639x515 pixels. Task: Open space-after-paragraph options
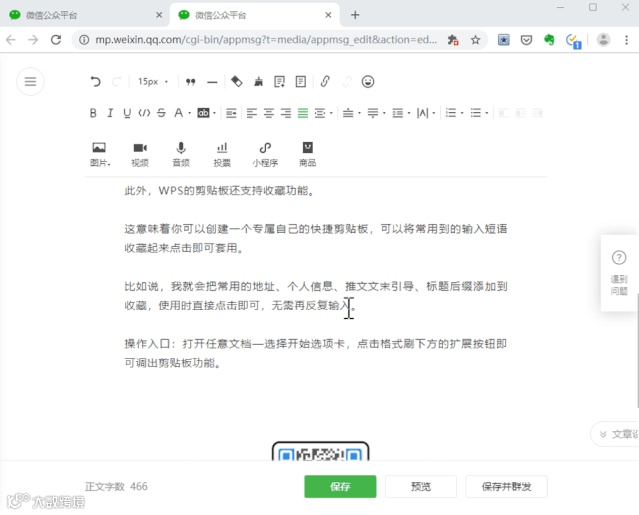[x=375, y=113]
